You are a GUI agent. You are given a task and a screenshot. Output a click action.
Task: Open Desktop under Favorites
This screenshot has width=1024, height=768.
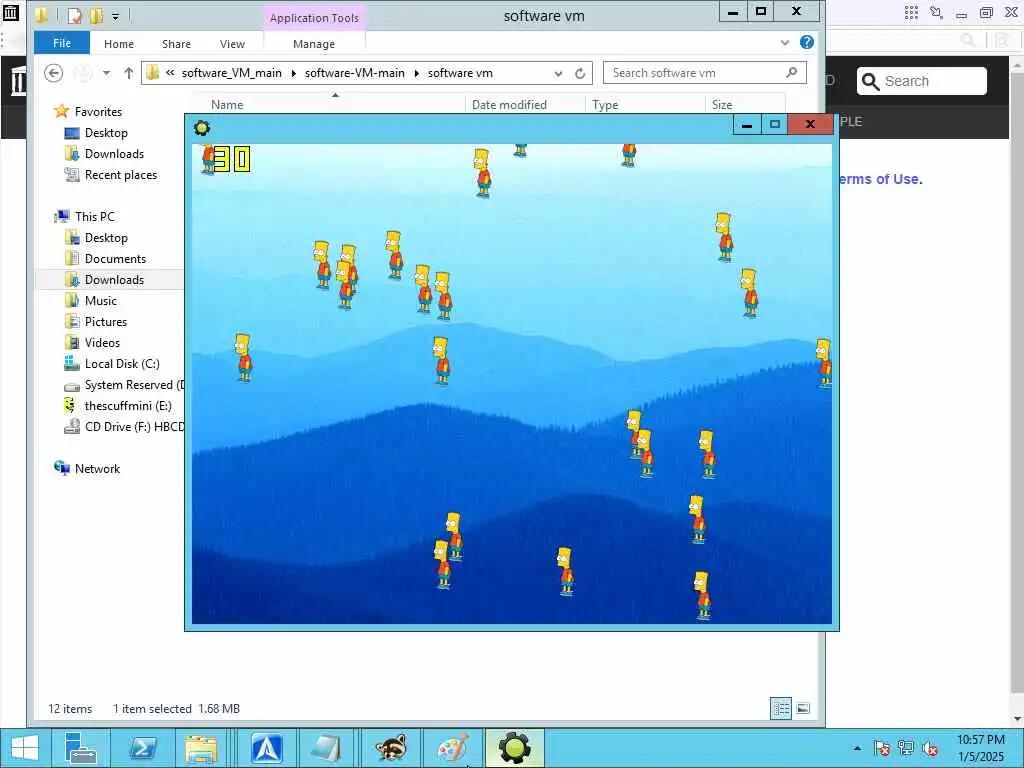point(106,133)
